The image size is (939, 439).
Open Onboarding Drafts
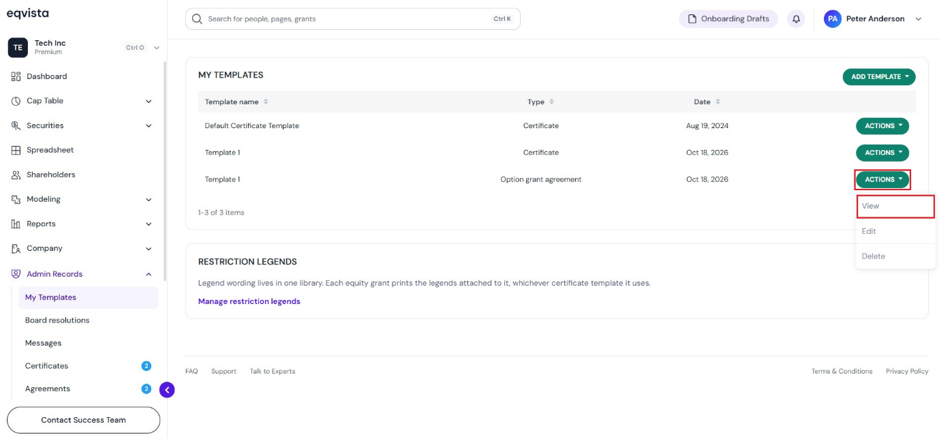728,19
